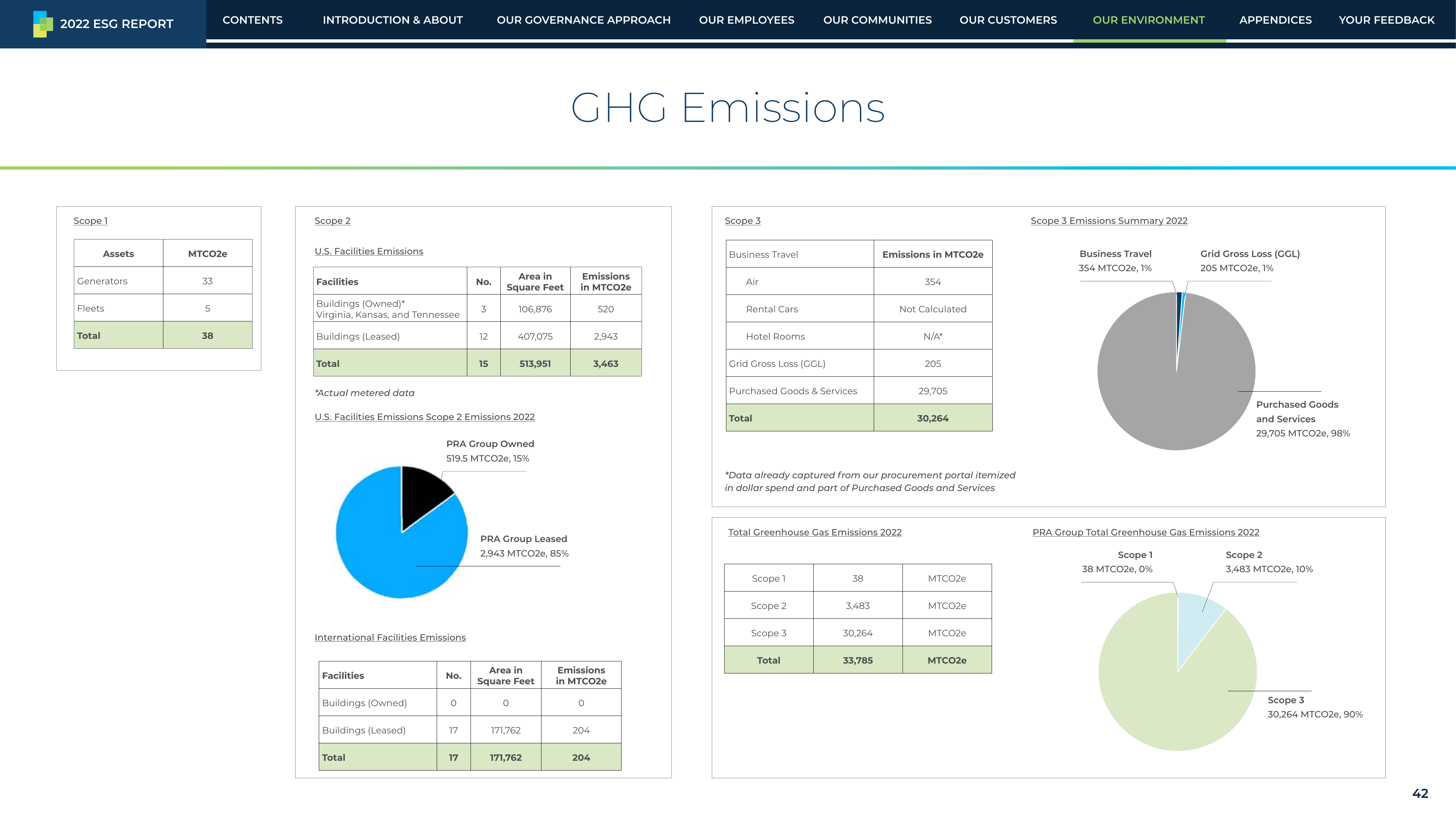Select the Buildings (Leased) 2,943 emissions cell
Viewport: 1456px width, 819px height.
(x=606, y=336)
